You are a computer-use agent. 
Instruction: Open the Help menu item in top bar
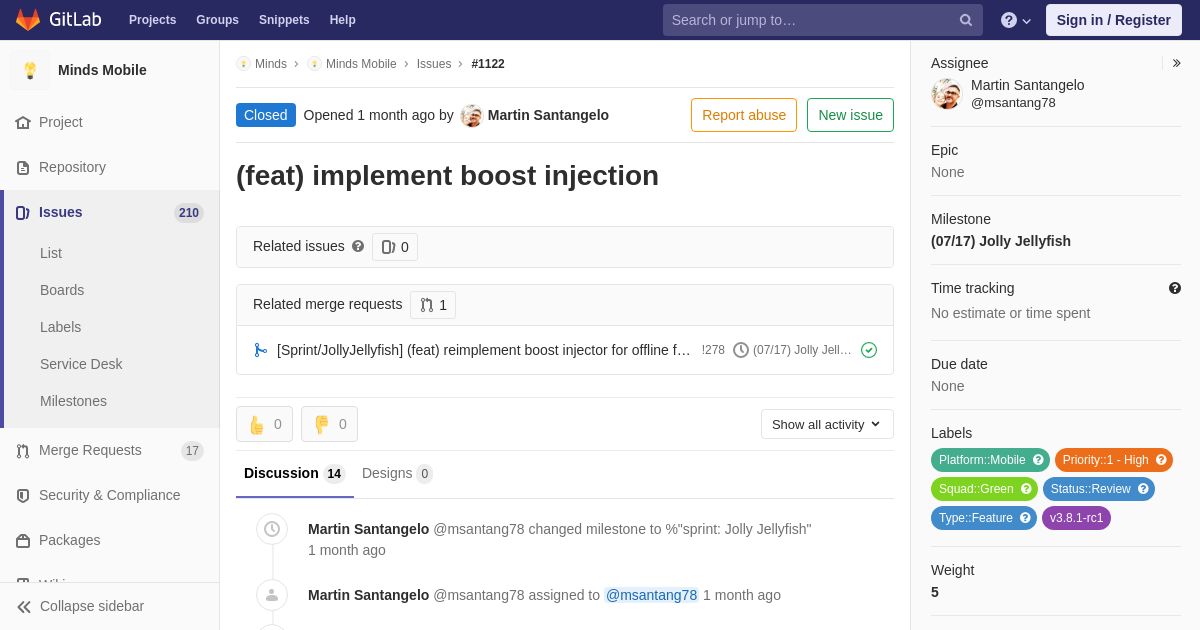point(343,20)
